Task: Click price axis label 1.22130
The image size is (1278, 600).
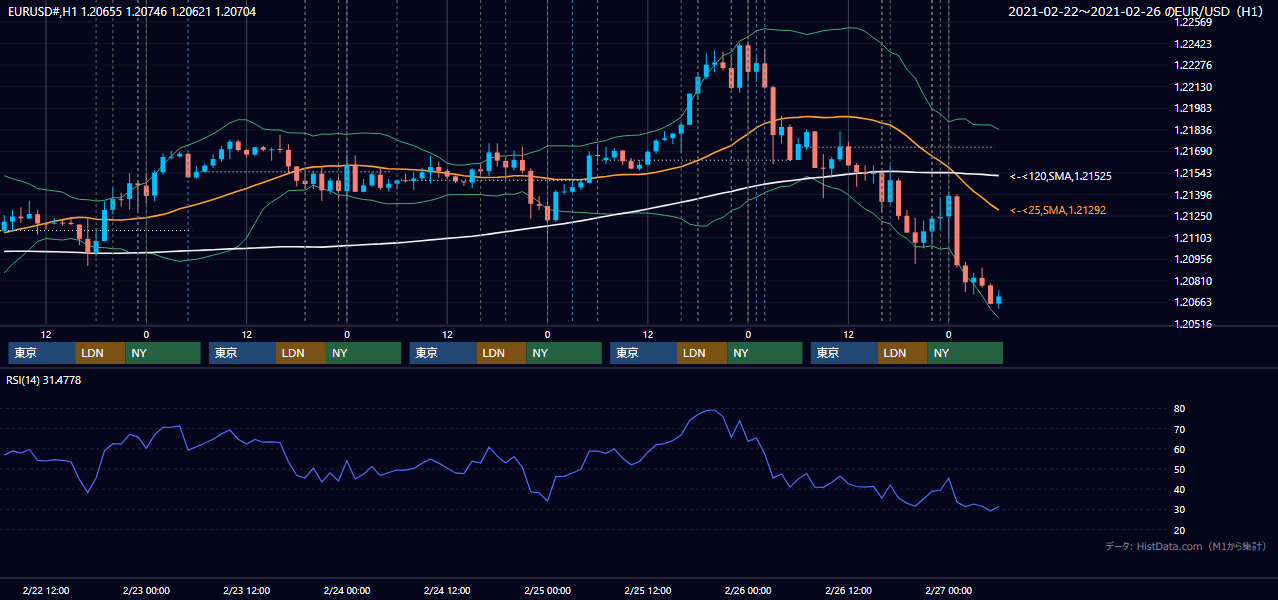Action: pyautogui.click(x=1193, y=88)
